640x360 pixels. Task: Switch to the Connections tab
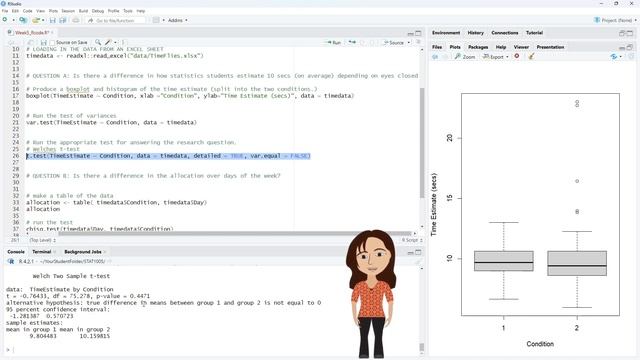click(x=505, y=33)
